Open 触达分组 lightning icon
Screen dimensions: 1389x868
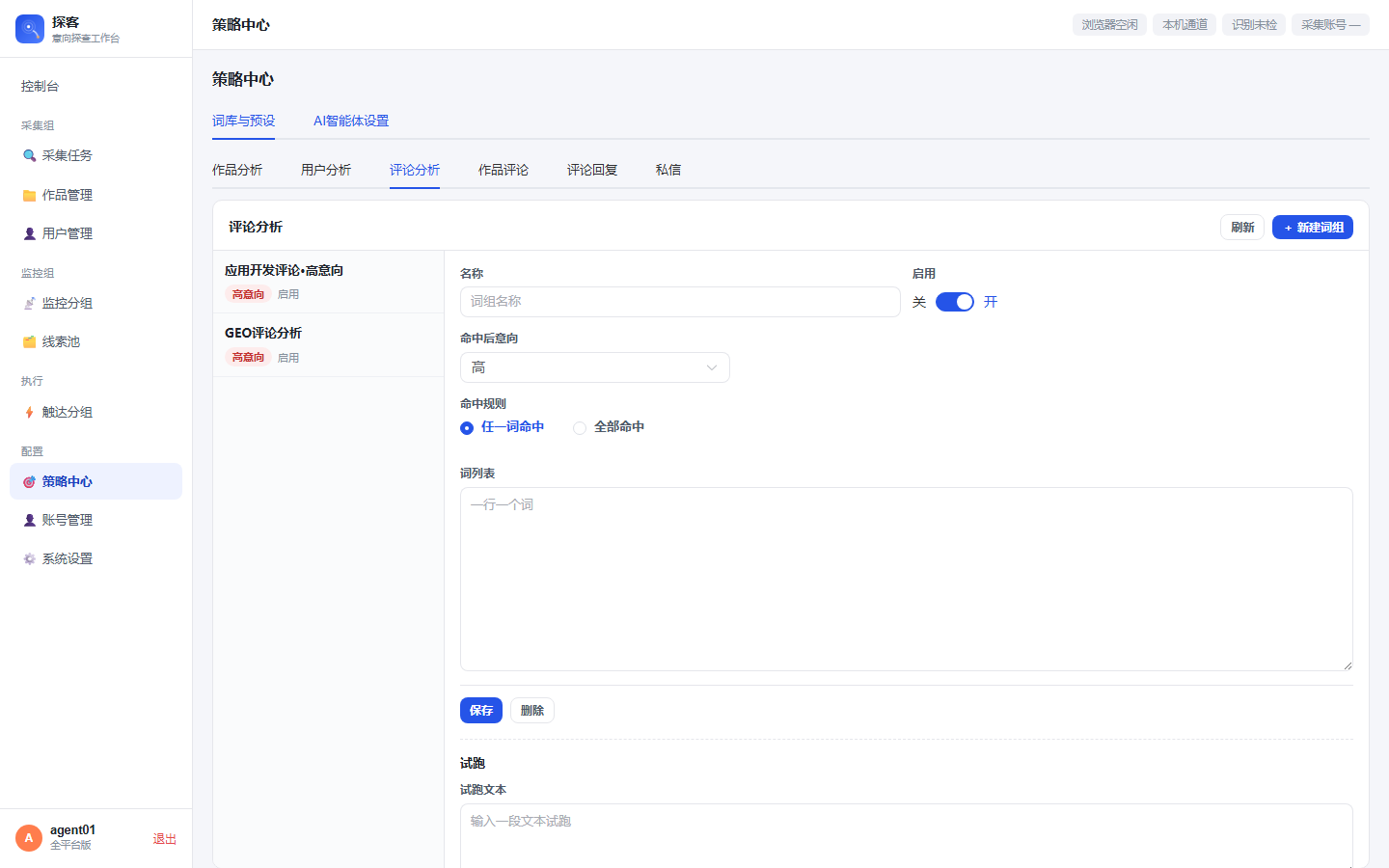(29, 412)
